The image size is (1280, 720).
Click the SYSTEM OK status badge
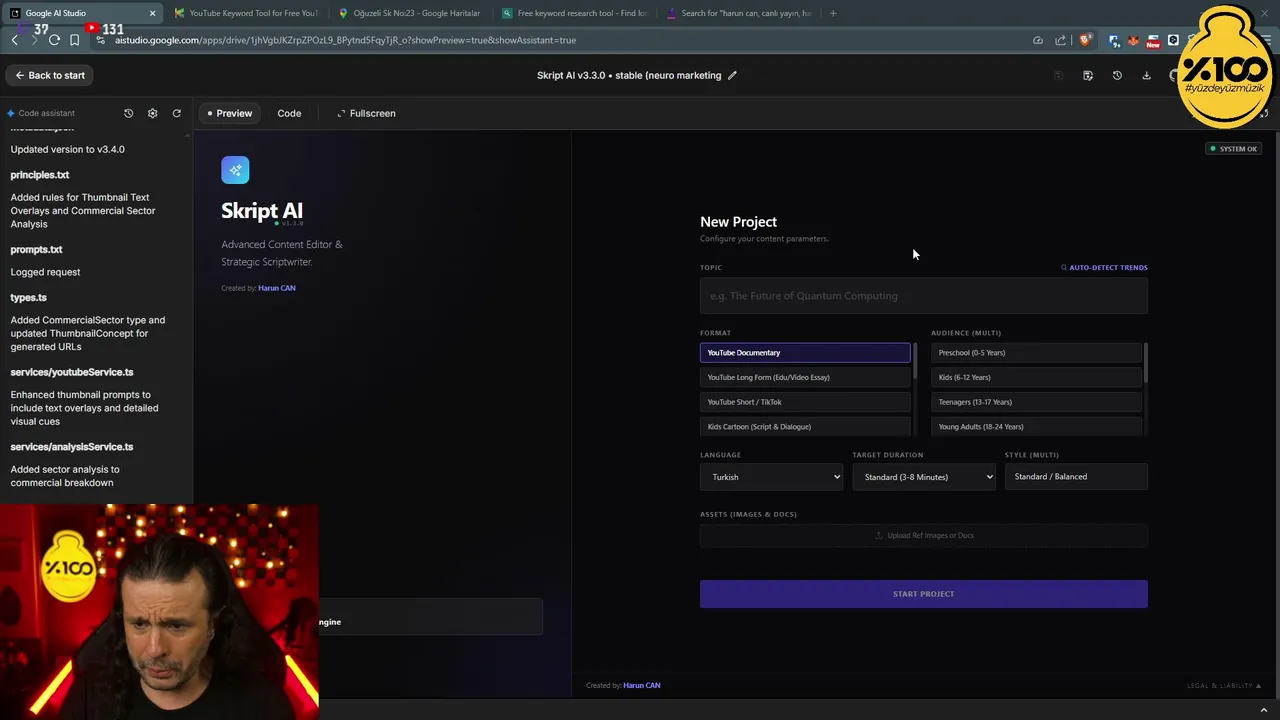click(x=1233, y=149)
